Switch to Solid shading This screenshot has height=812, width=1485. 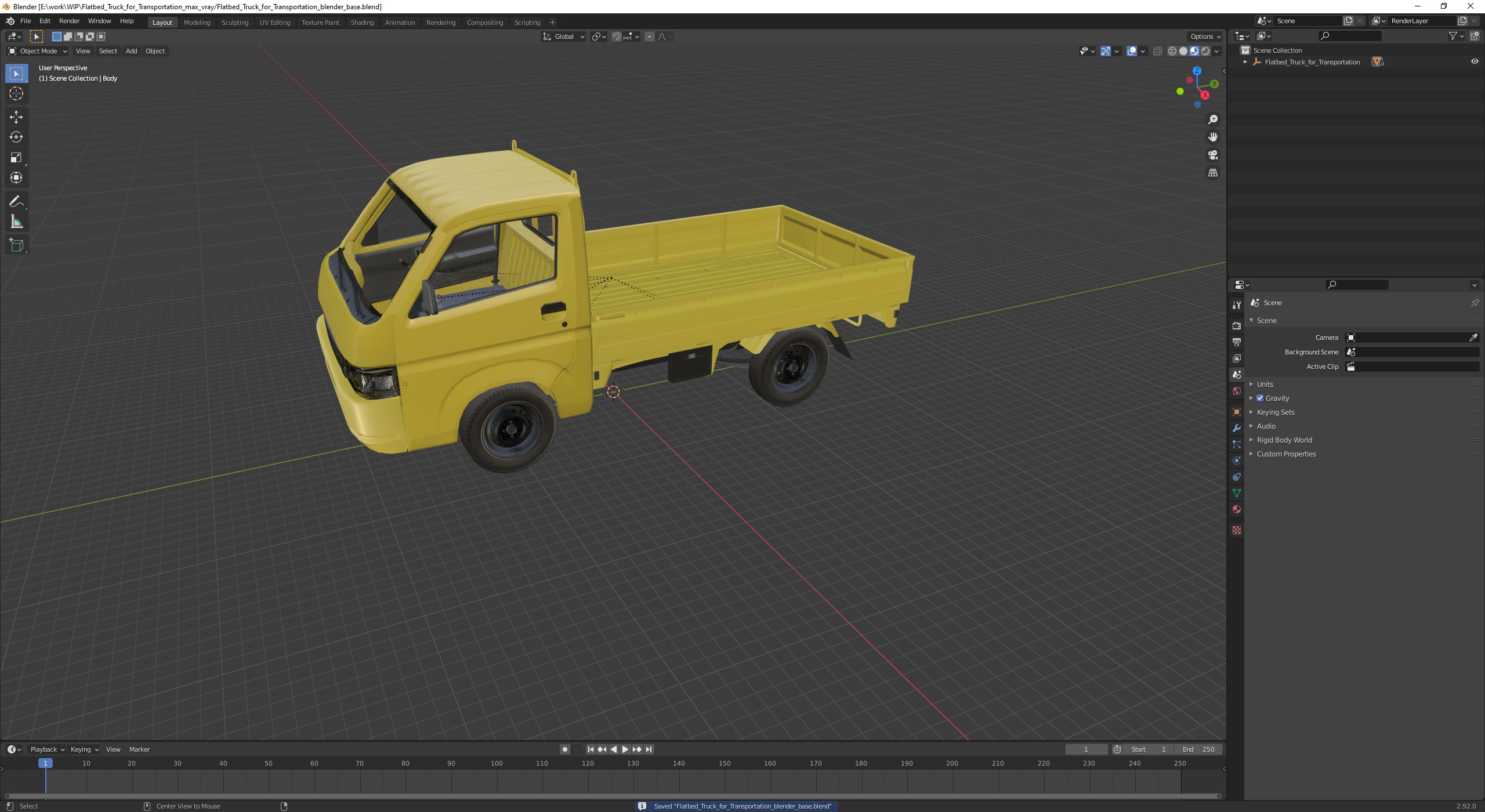(1183, 51)
